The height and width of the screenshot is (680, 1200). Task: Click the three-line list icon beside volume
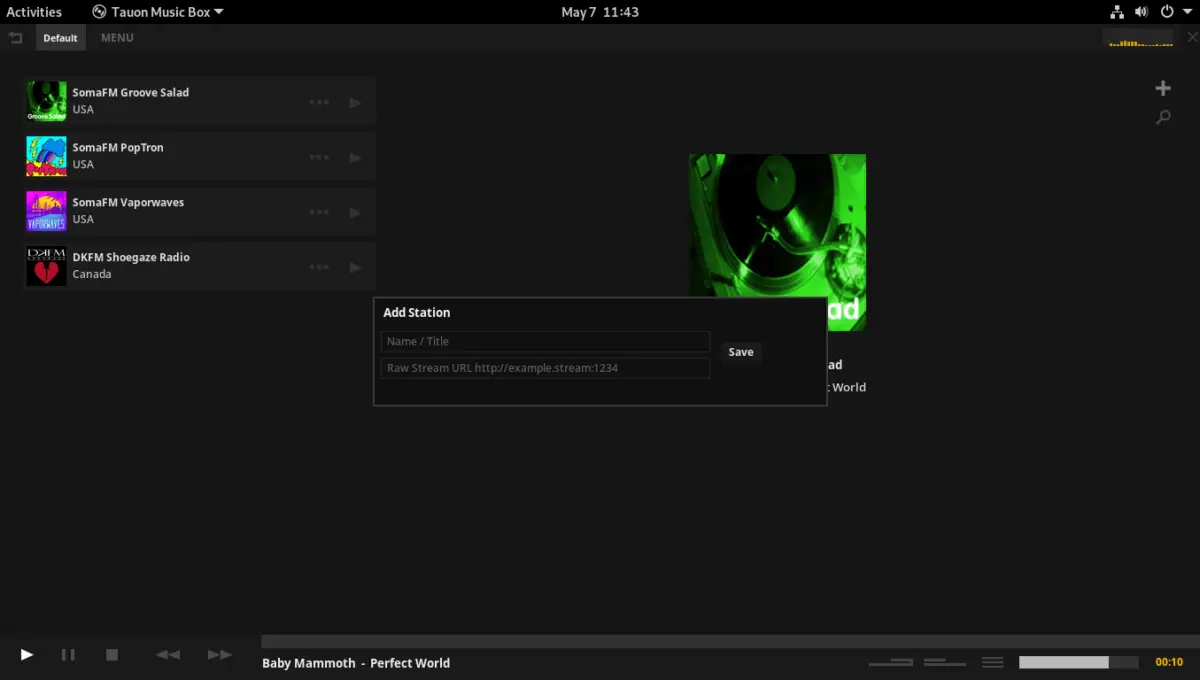click(993, 662)
